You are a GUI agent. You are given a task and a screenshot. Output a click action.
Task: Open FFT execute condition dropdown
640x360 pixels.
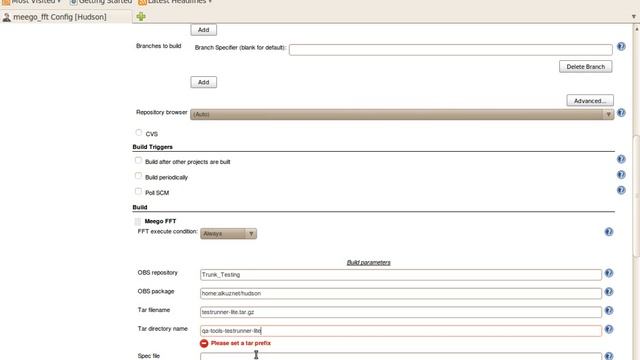(x=228, y=233)
